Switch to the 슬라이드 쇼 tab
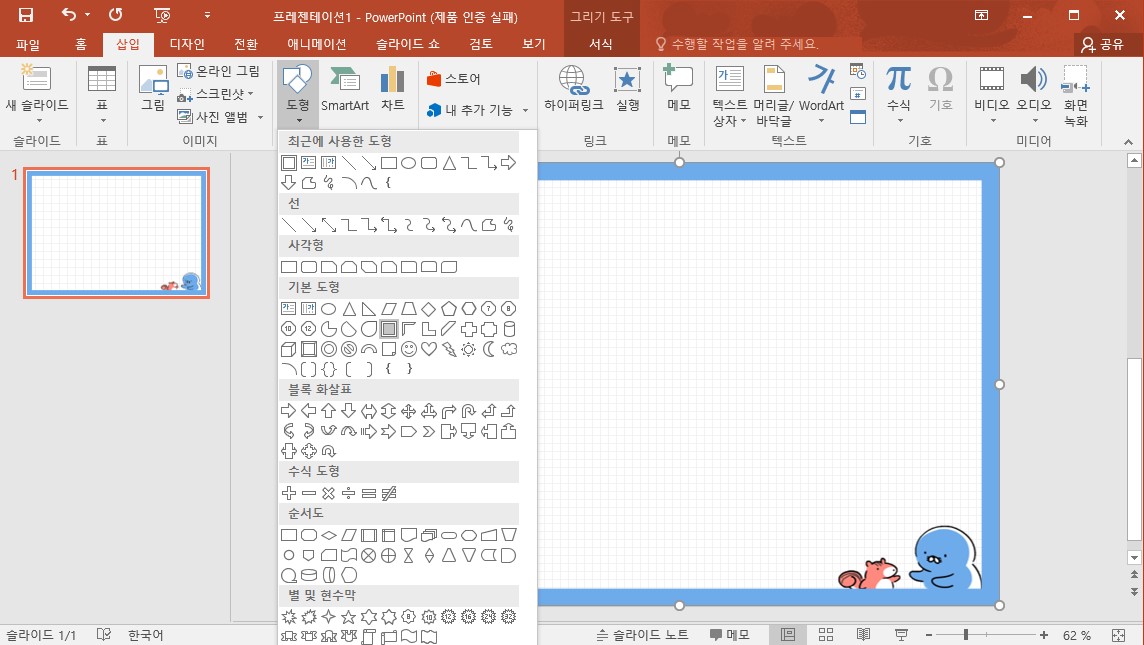 pyautogui.click(x=408, y=45)
